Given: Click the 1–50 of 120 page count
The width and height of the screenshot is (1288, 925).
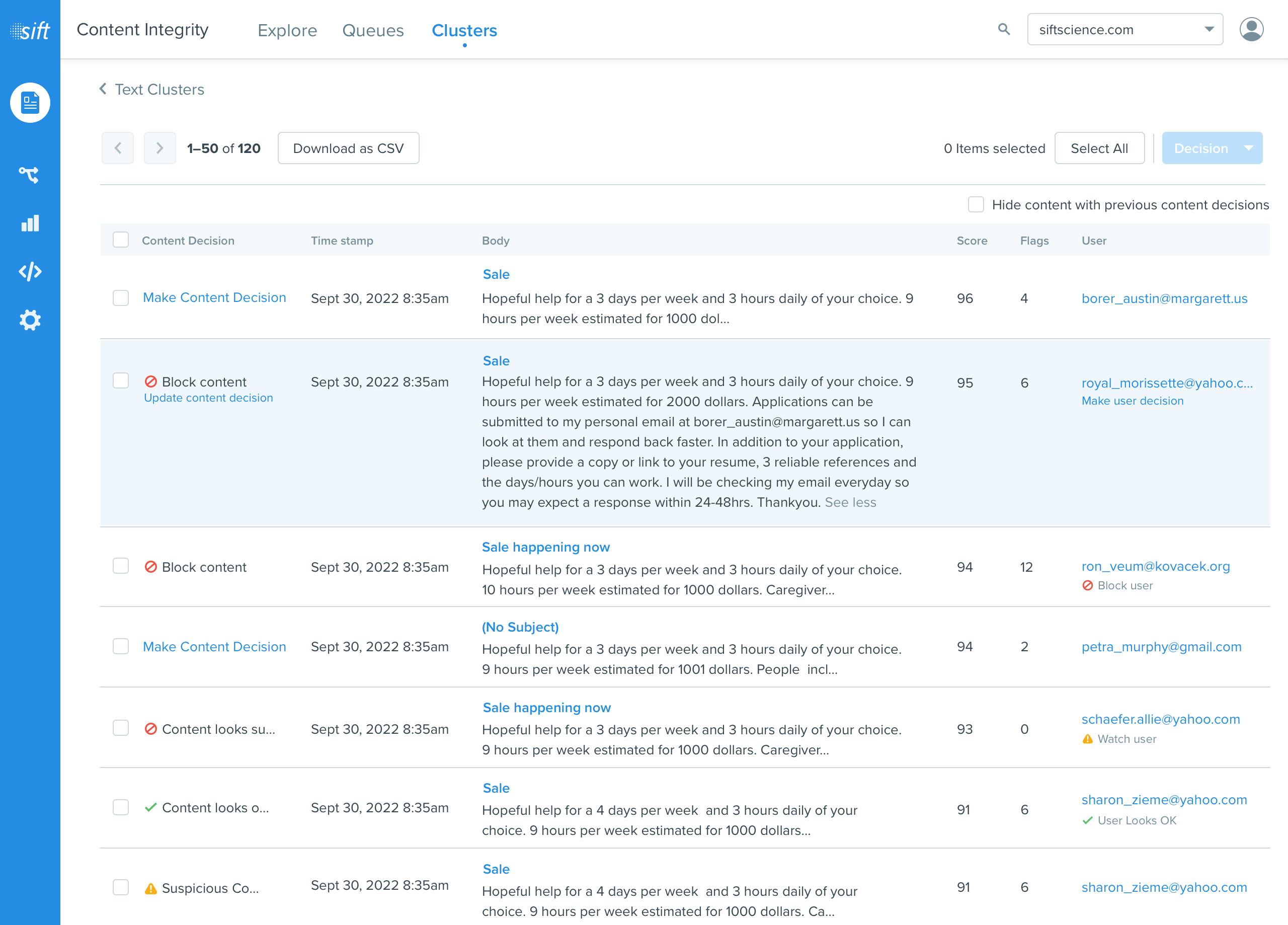Looking at the screenshot, I should pos(224,148).
